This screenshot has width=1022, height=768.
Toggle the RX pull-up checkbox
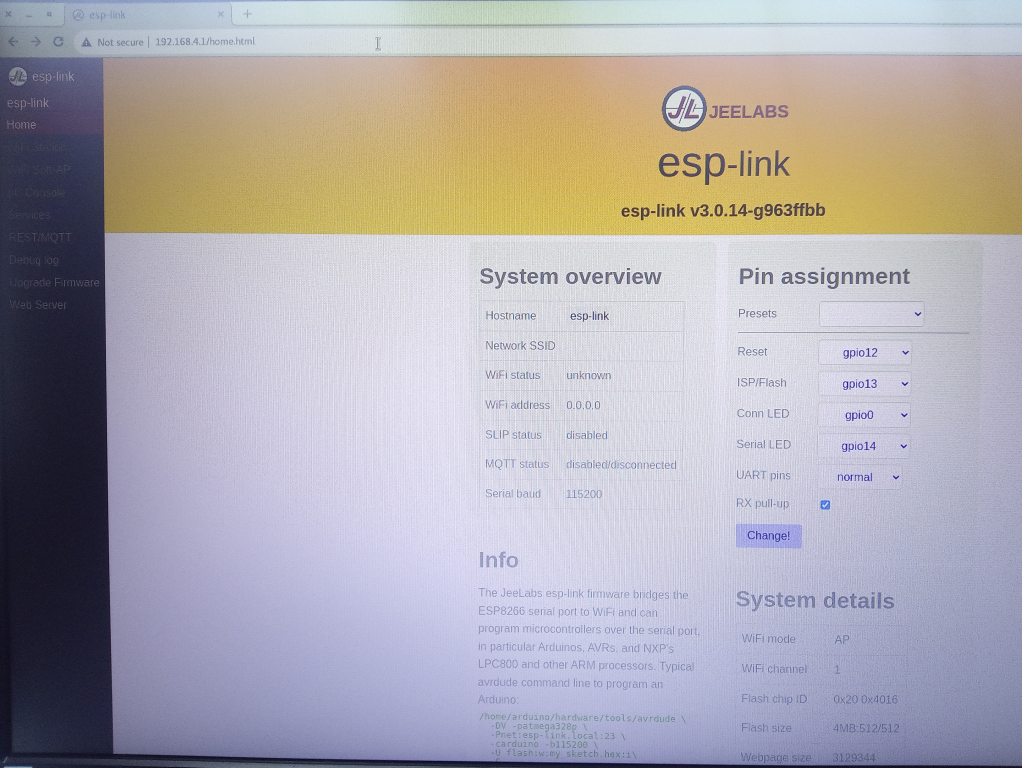pos(825,505)
